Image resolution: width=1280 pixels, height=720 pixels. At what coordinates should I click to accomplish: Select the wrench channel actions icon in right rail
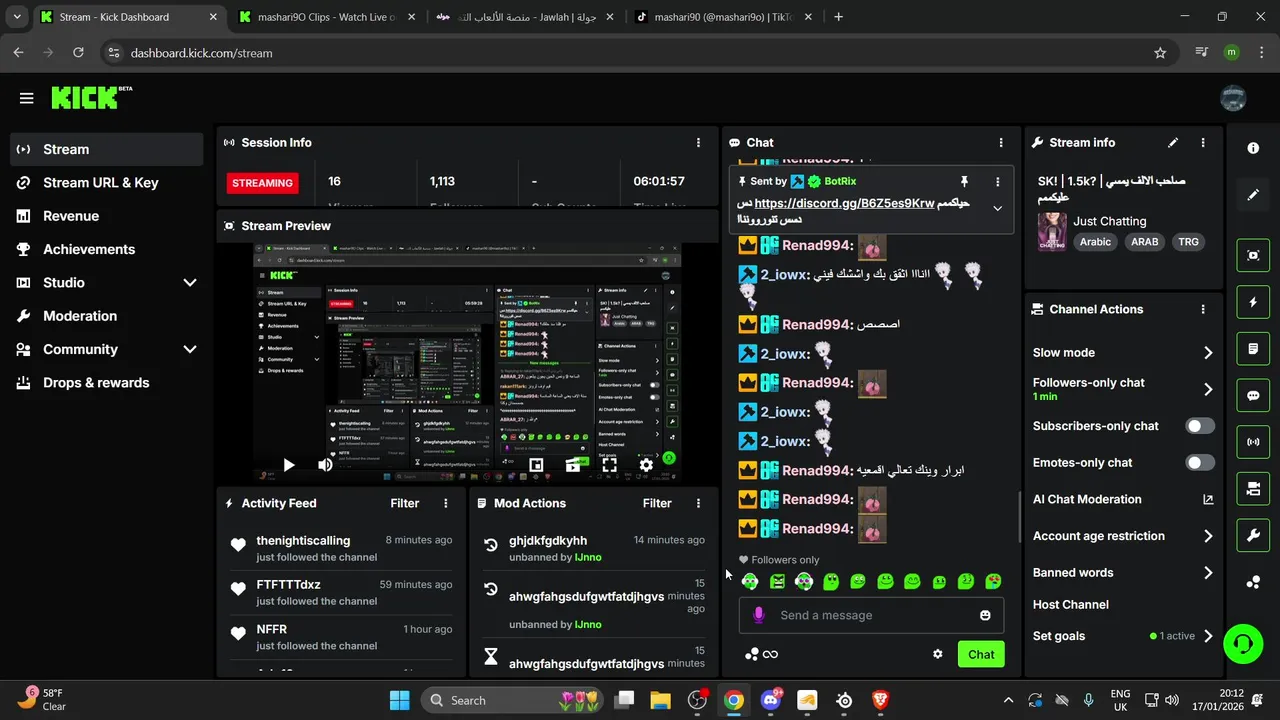1253,535
